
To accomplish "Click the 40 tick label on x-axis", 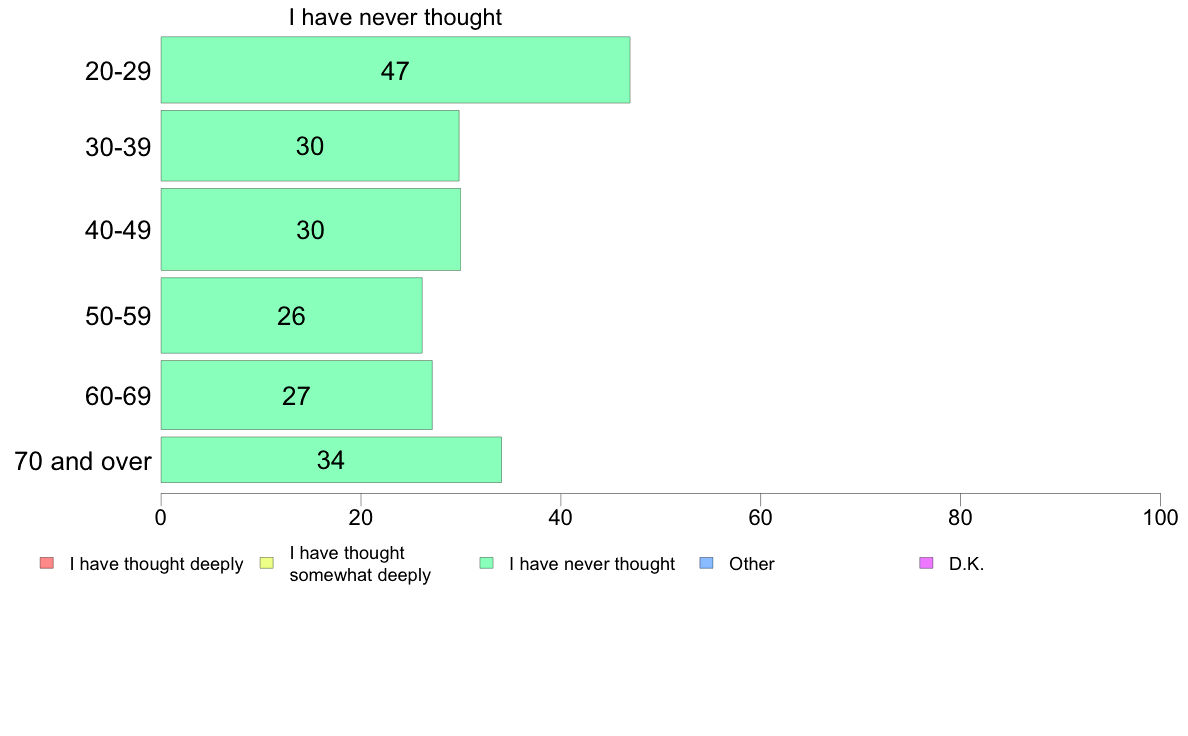I will (x=561, y=518).
